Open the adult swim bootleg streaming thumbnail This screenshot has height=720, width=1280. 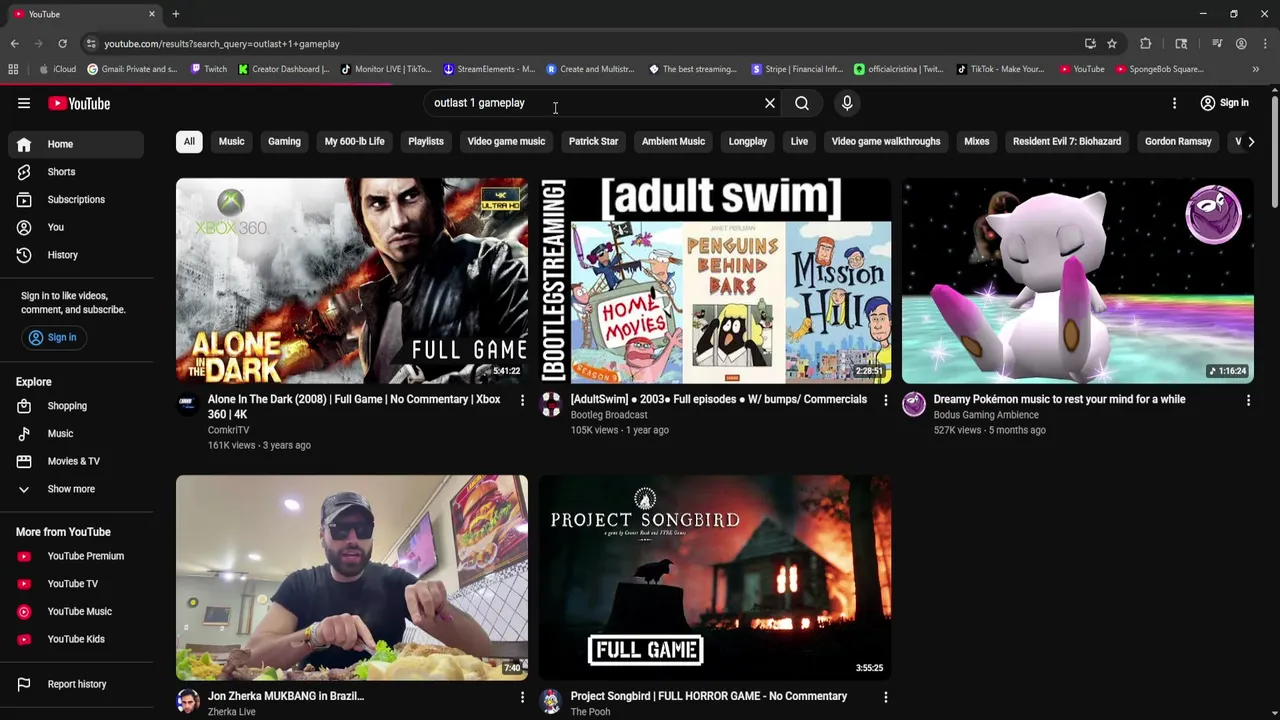tap(715, 281)
